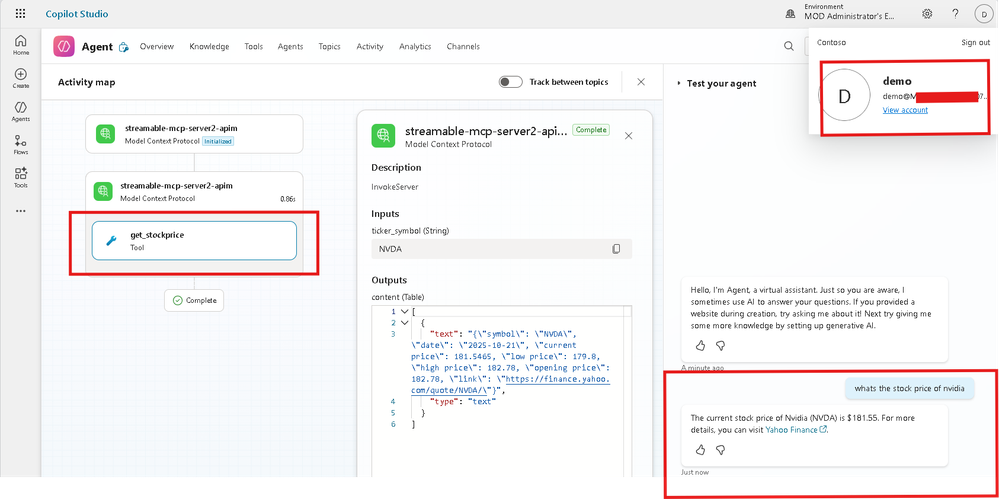Switch to the Overview tab
The height and width of the screenshot is (499, 999).
(157, 47)
